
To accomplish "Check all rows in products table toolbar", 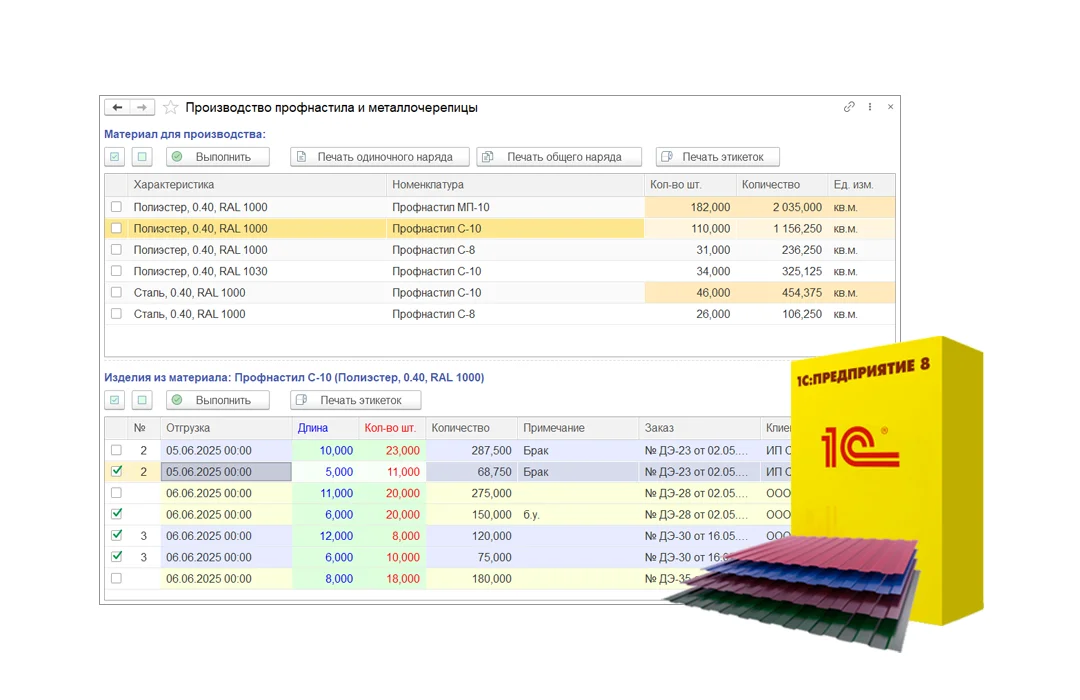I will pos(115,400).
